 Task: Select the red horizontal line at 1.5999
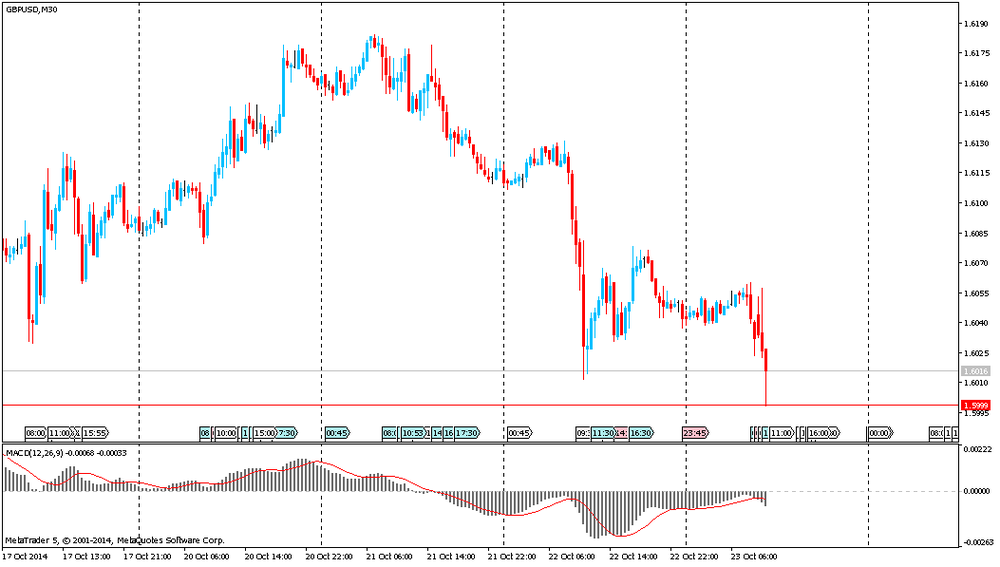click(x=478, y=405)
